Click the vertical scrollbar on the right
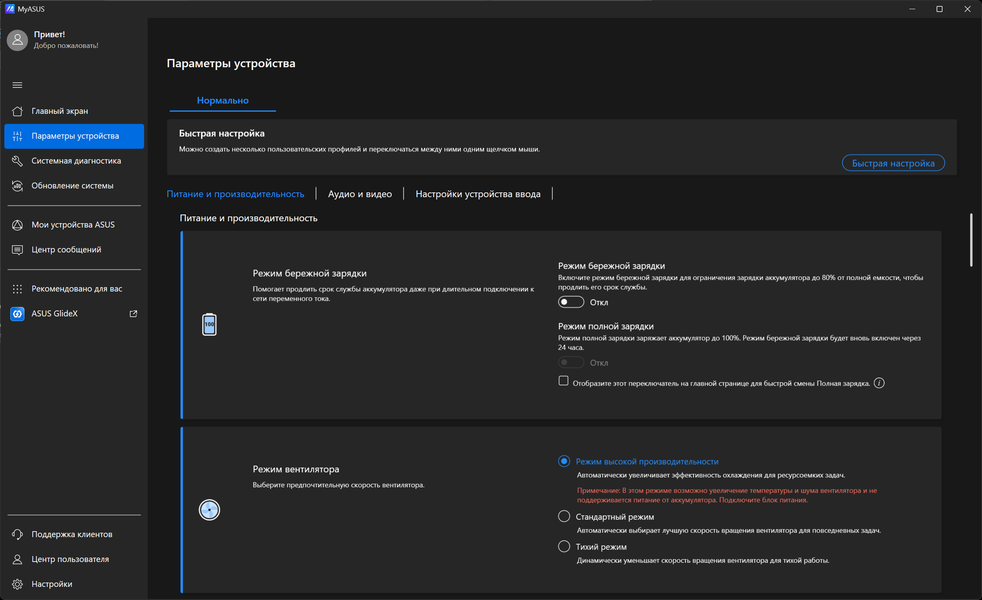Viewport: 982px width, 600px height. click(x=971, y=240)
